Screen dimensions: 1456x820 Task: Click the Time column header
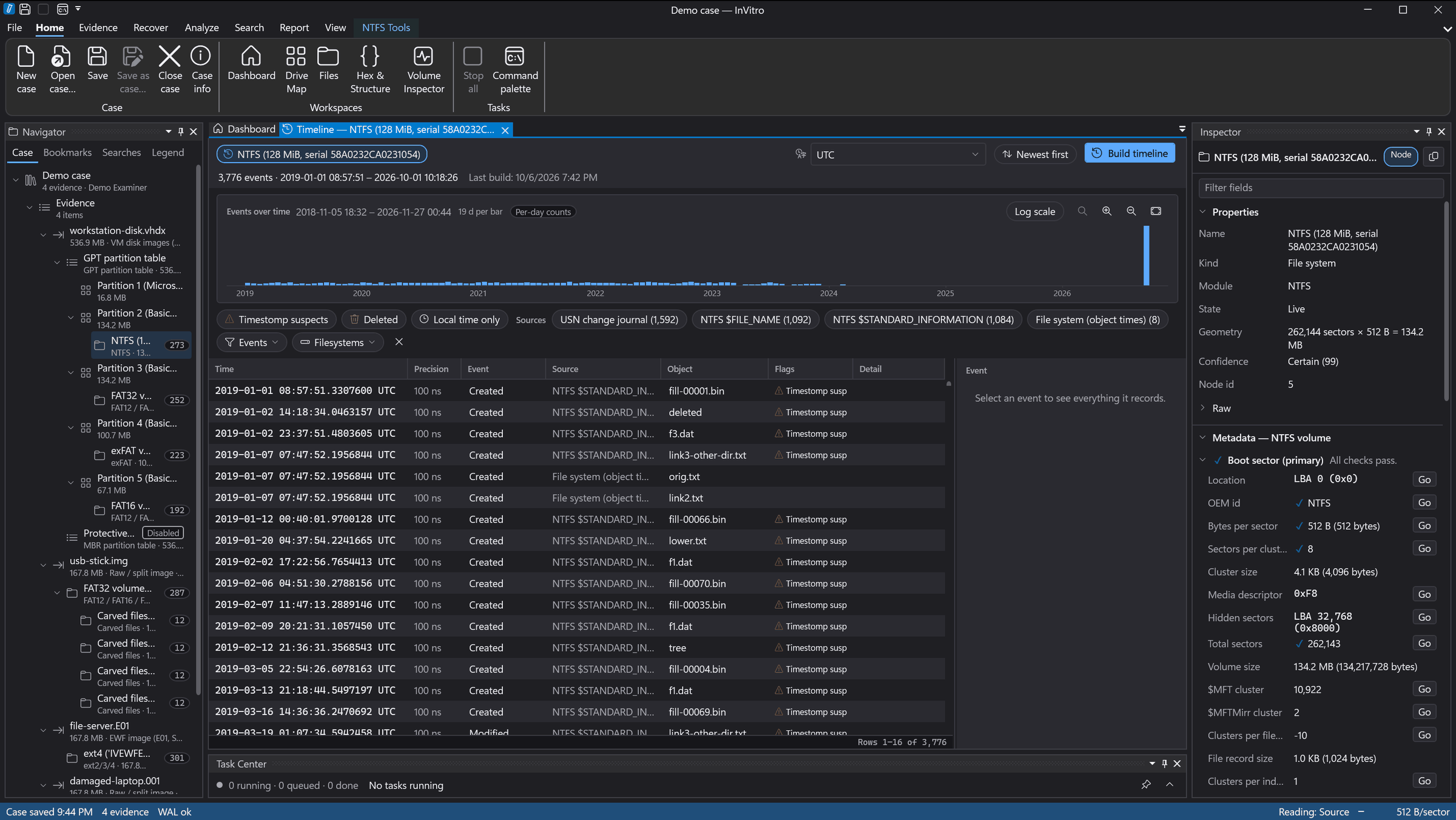pyautogui.click(x=308, y=368)
